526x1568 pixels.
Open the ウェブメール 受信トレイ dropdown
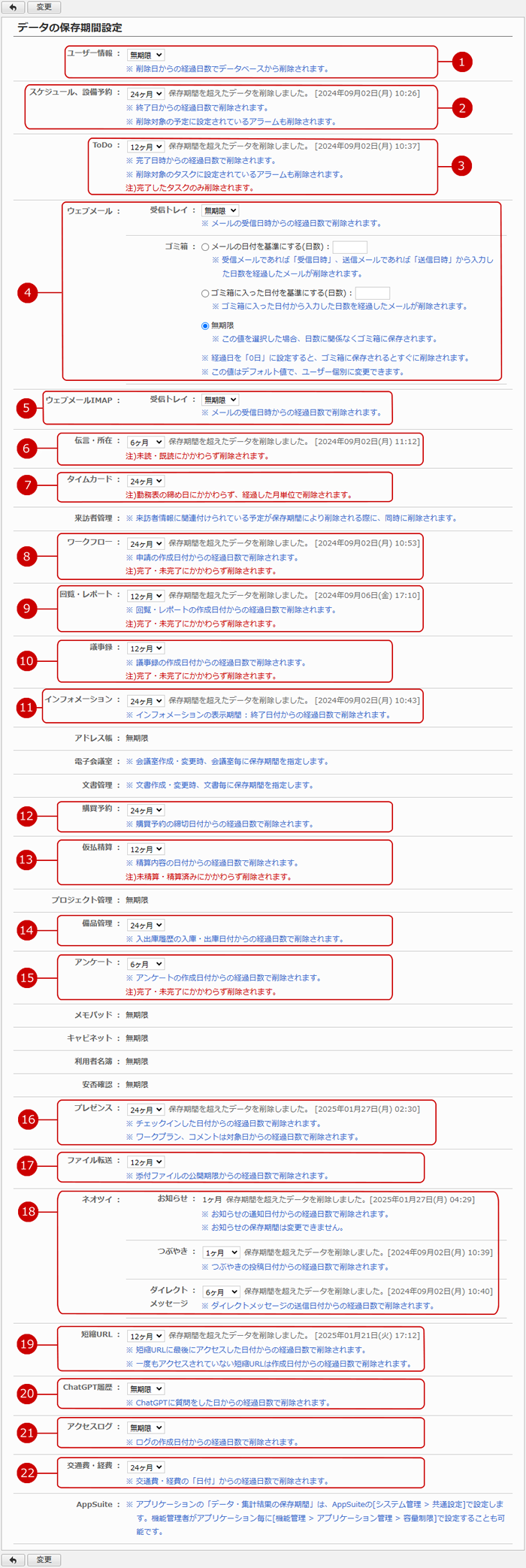pyautogui.click(x=220, y=211)
